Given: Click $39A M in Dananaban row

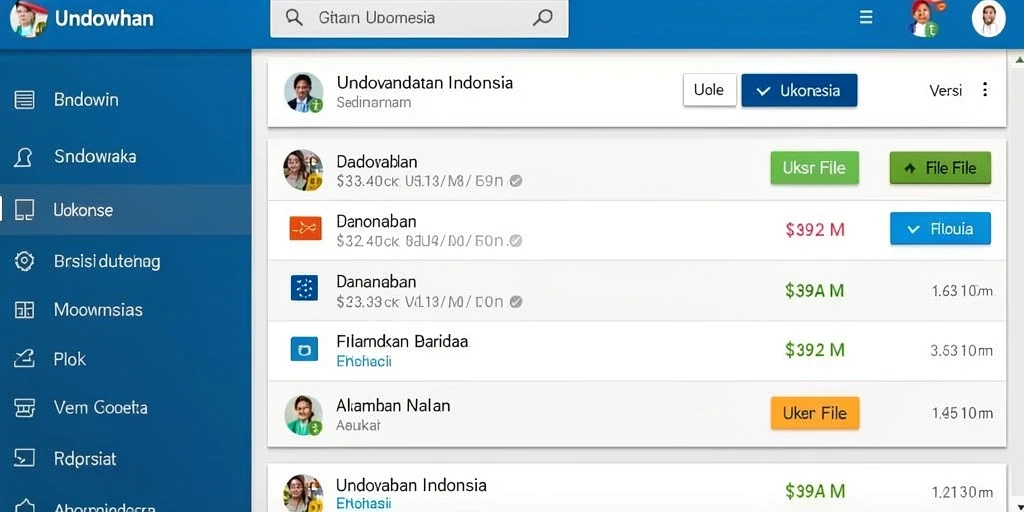Looking at the screenshot, I should coord(814,291).
